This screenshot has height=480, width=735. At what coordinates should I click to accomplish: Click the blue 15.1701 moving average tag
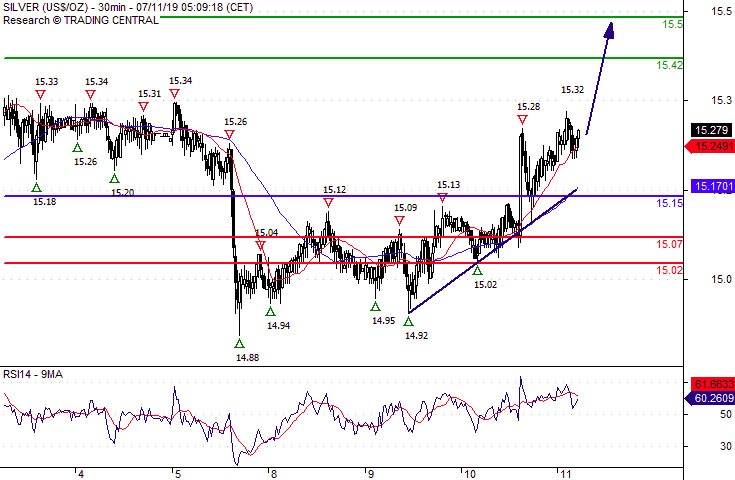pyautogui.click(x=712, y=186)
